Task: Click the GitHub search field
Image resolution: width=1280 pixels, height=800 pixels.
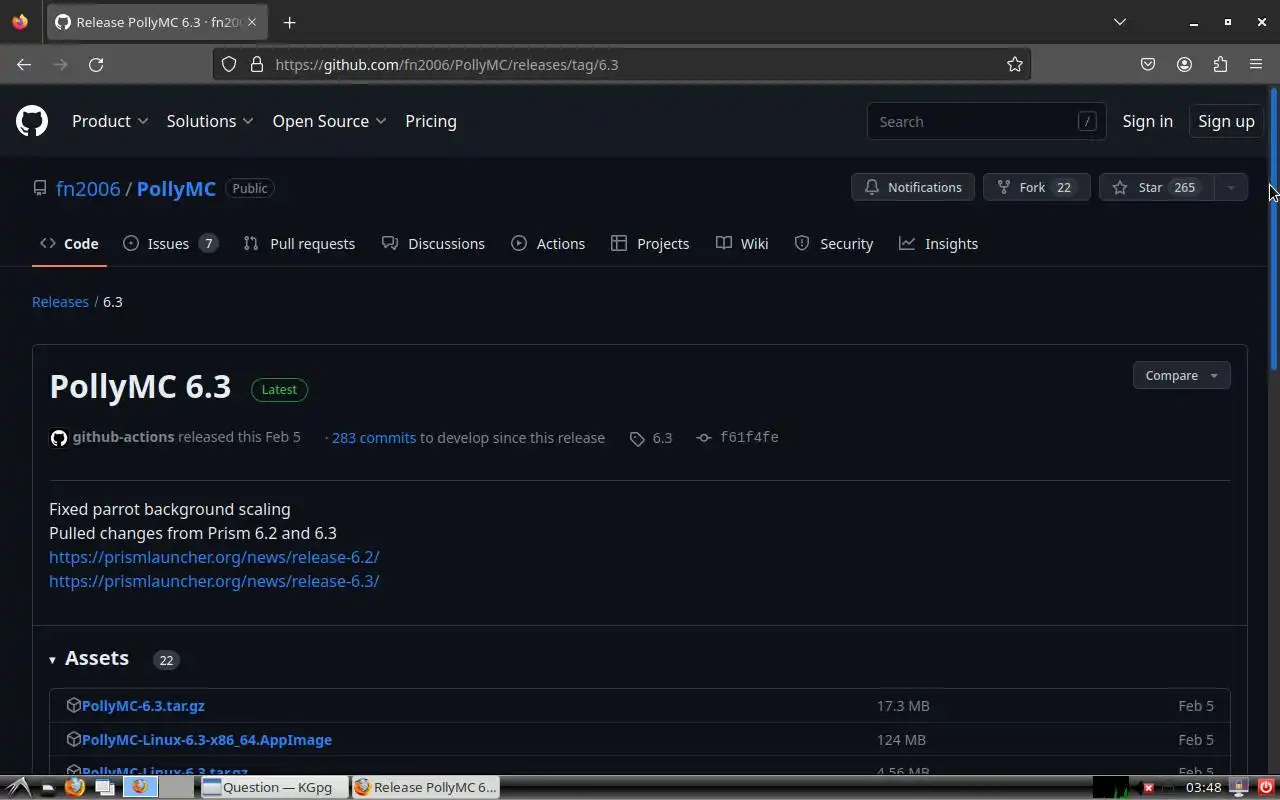Action: click(x=986, y=121)
